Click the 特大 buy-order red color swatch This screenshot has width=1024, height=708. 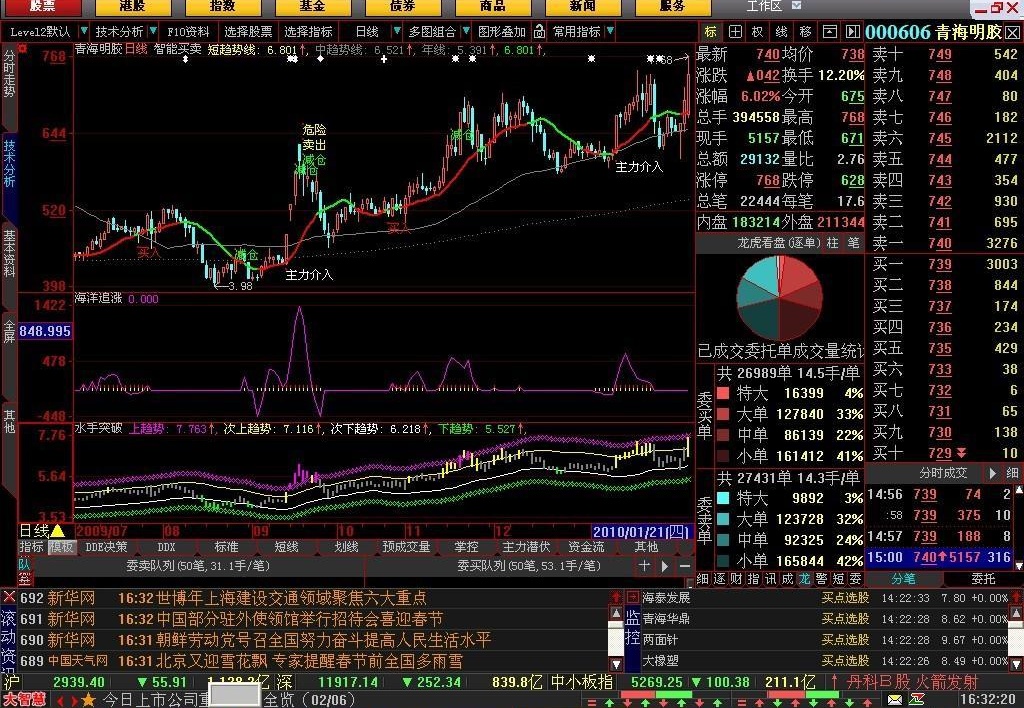[x=723, y=393]
